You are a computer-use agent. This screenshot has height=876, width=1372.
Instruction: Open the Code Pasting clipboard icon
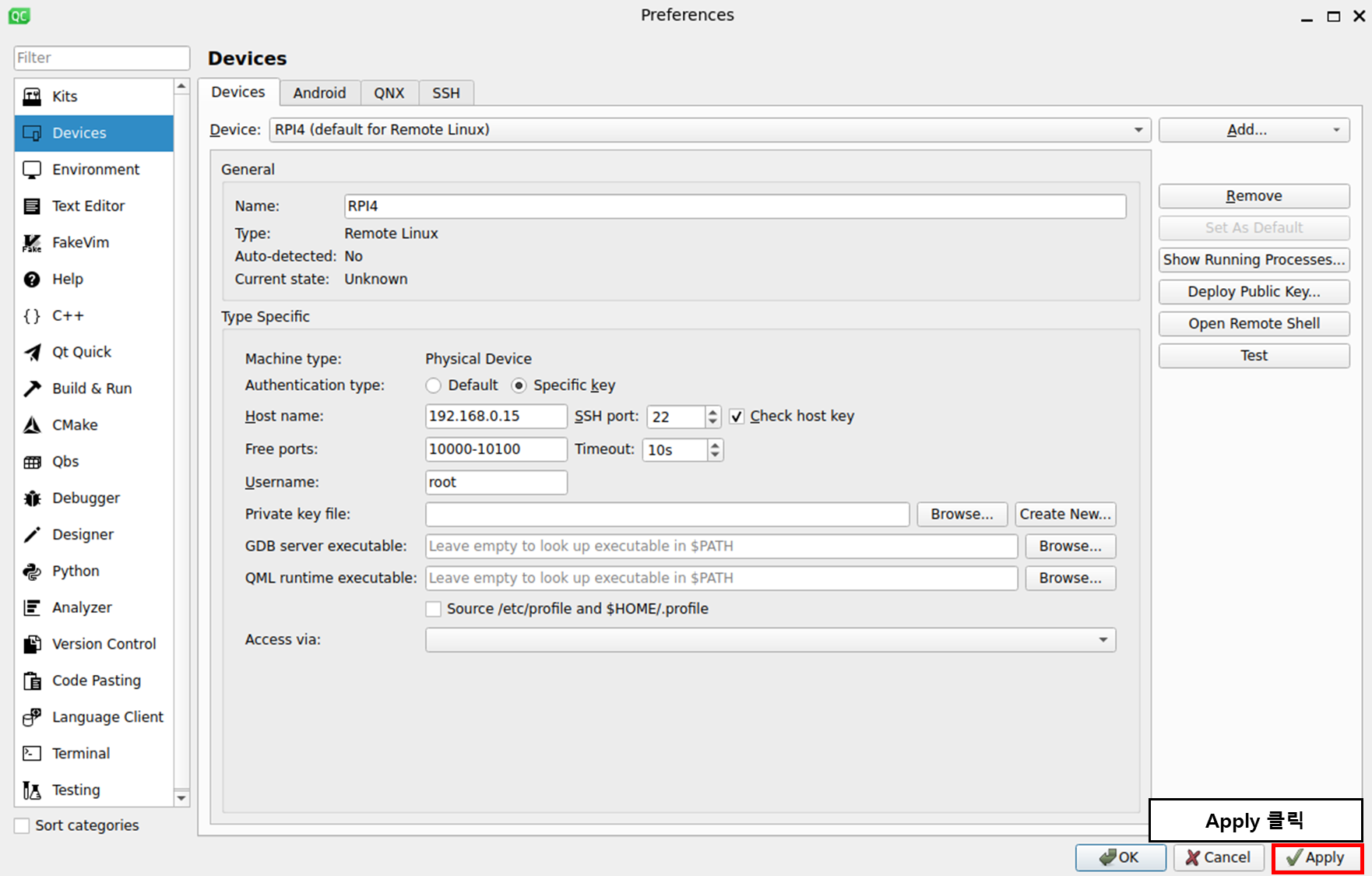pyautogui.click(x=32, y=681)
